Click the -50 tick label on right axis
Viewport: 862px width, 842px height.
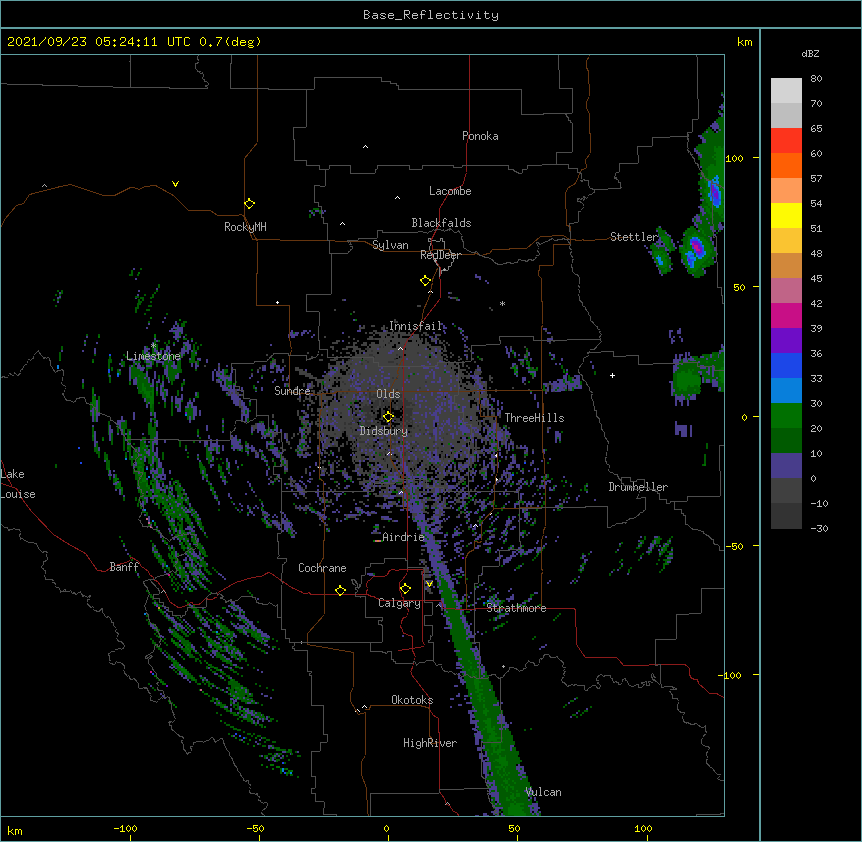pos(734,546)
